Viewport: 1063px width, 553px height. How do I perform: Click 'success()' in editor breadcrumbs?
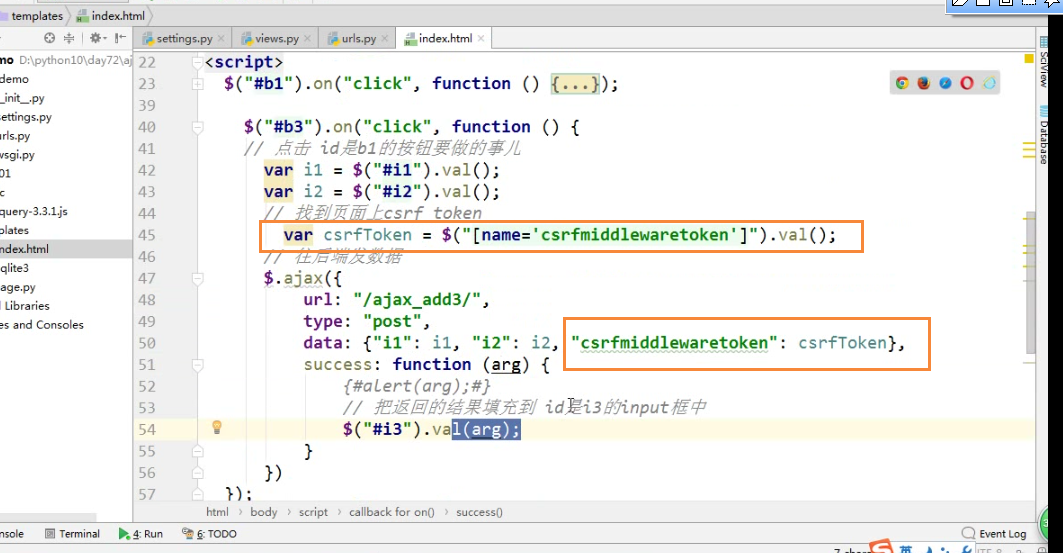[x=479, y=512]
